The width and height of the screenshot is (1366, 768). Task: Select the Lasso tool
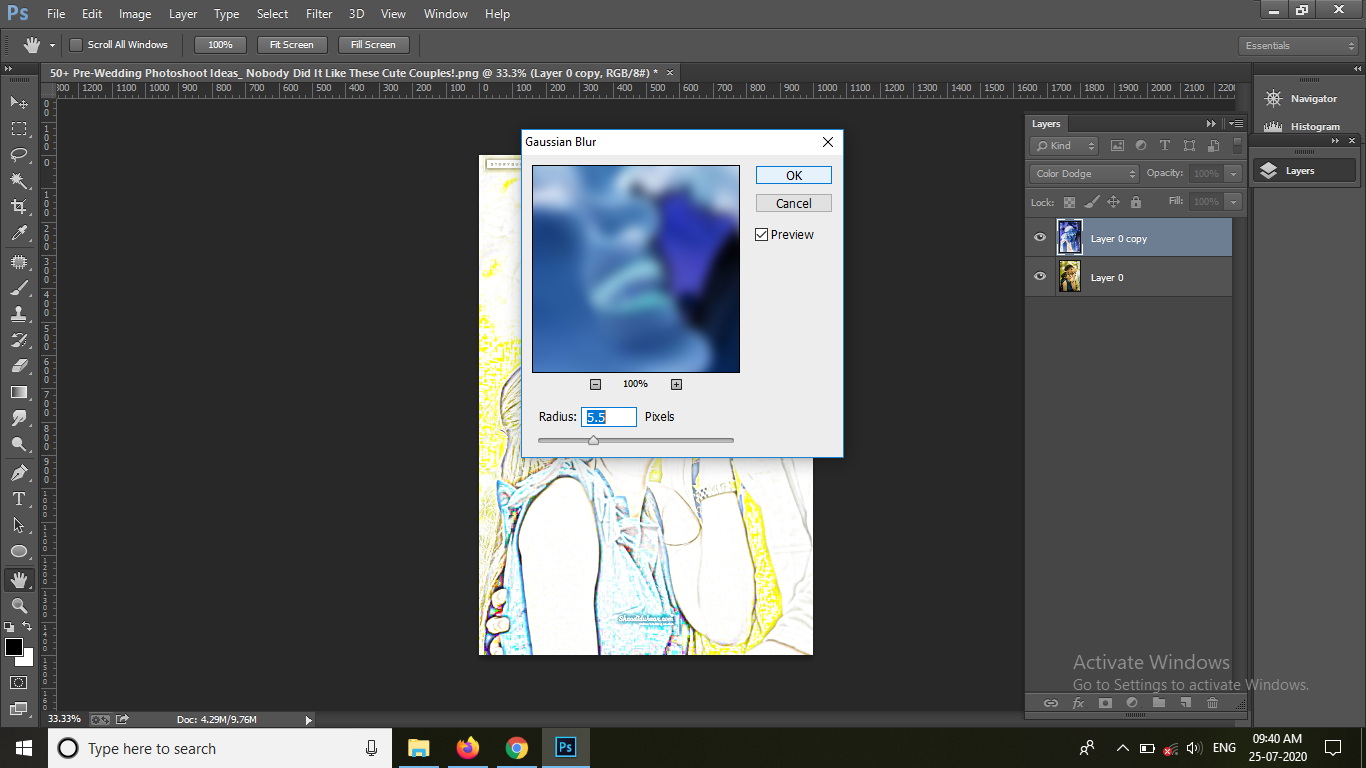(19, 154)
